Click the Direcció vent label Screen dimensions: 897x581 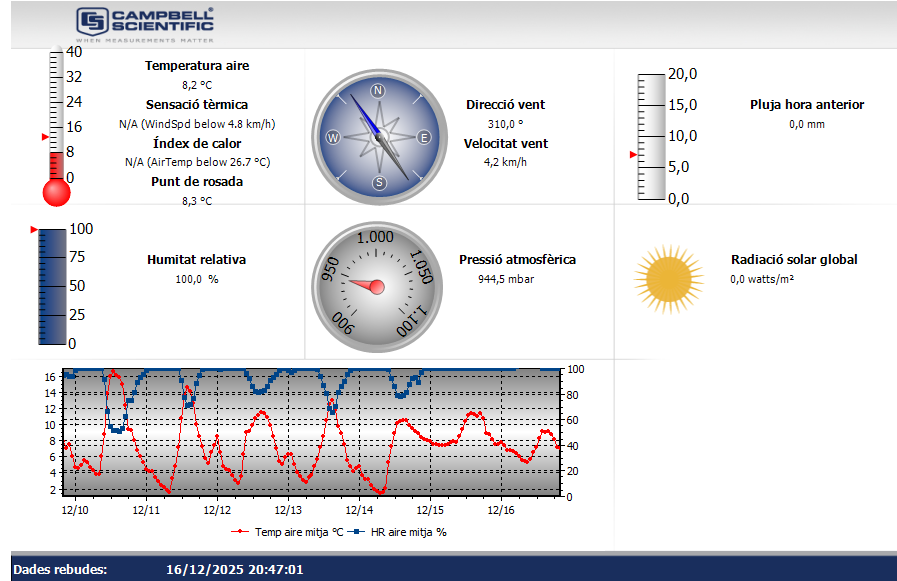[x=505, y=105]
